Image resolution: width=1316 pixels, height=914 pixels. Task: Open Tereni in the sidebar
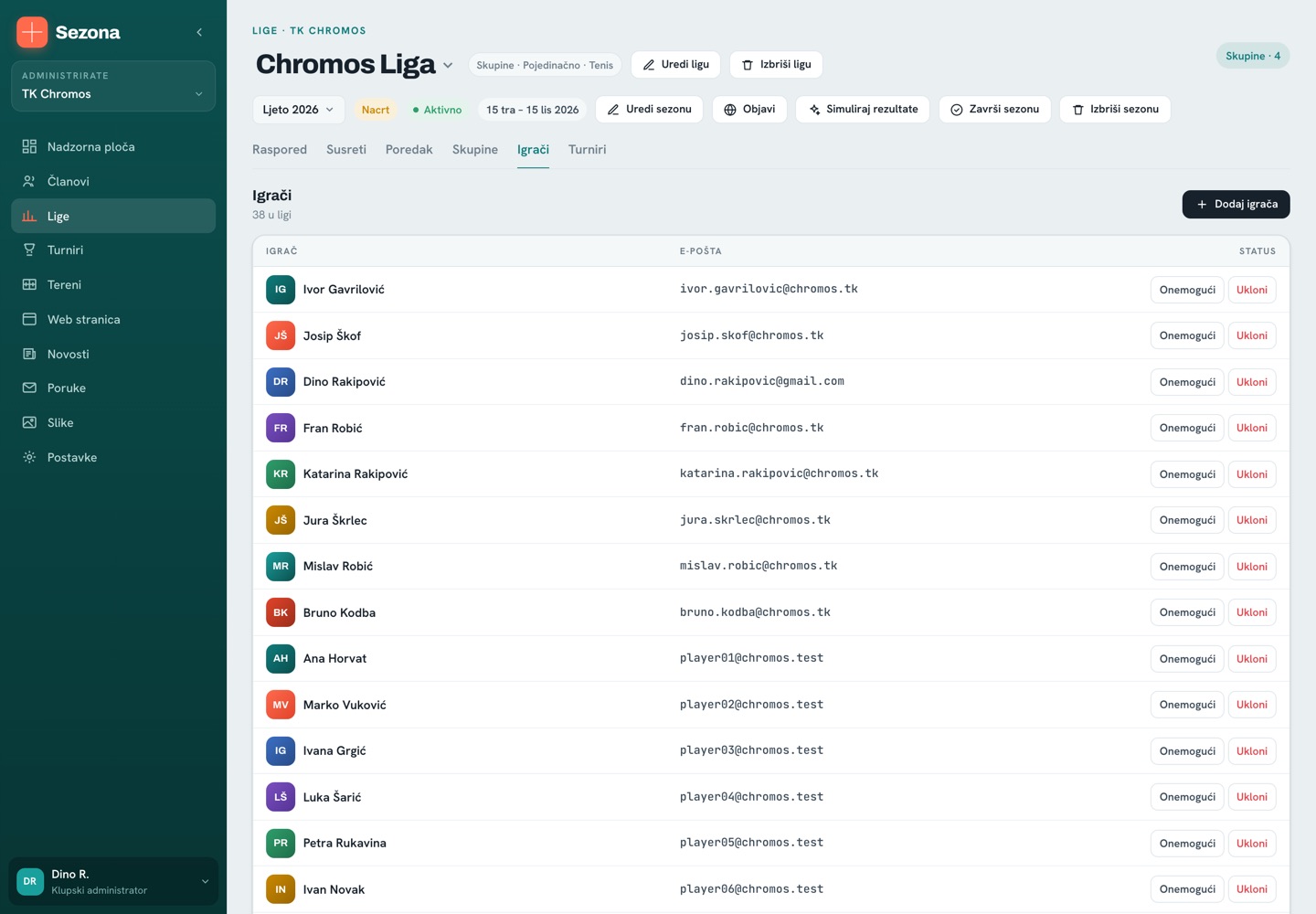pos(113,285)
